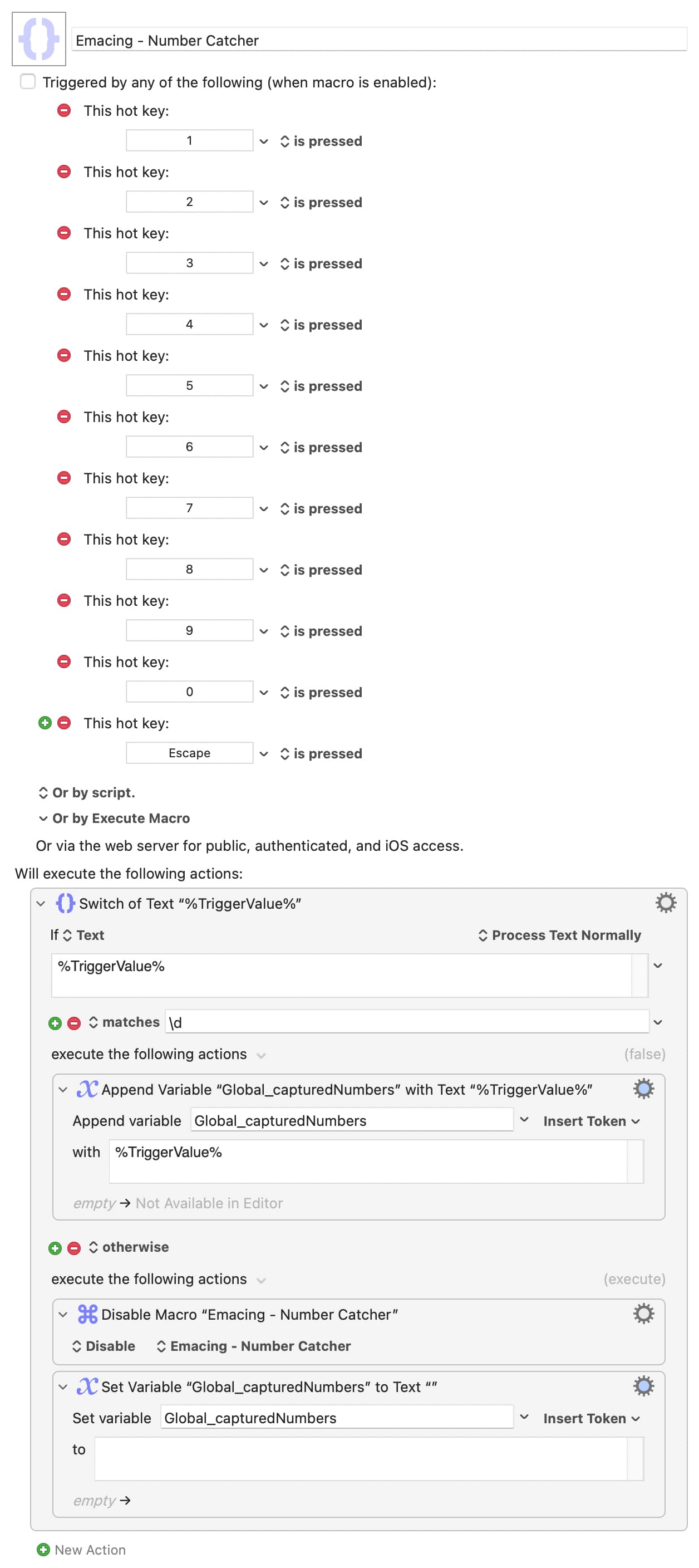
Task: Remove the hot key 1 trigger
Action: tap(64, 110)
